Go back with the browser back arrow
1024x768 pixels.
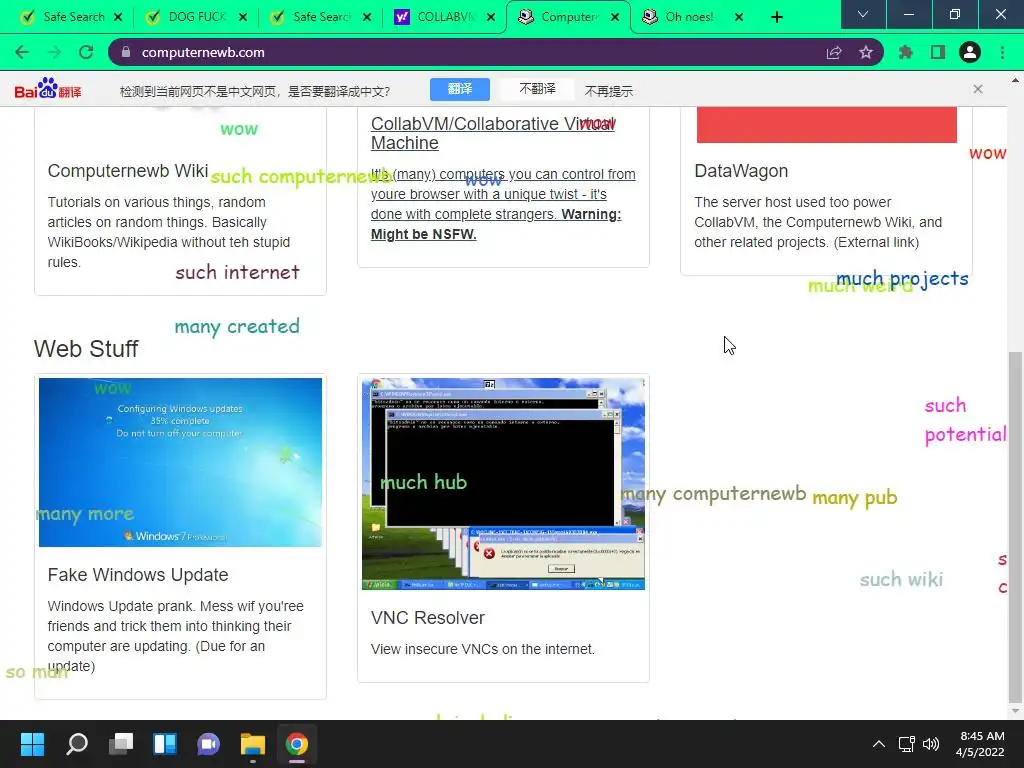pos(22,52)
